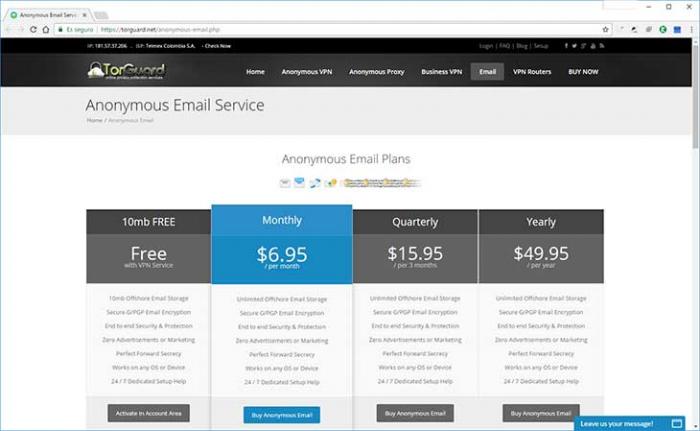Screen dimensions: 700x431
Task: Open the Business VPN menu item
Action: pyautogui.click(x=442, y=71)
